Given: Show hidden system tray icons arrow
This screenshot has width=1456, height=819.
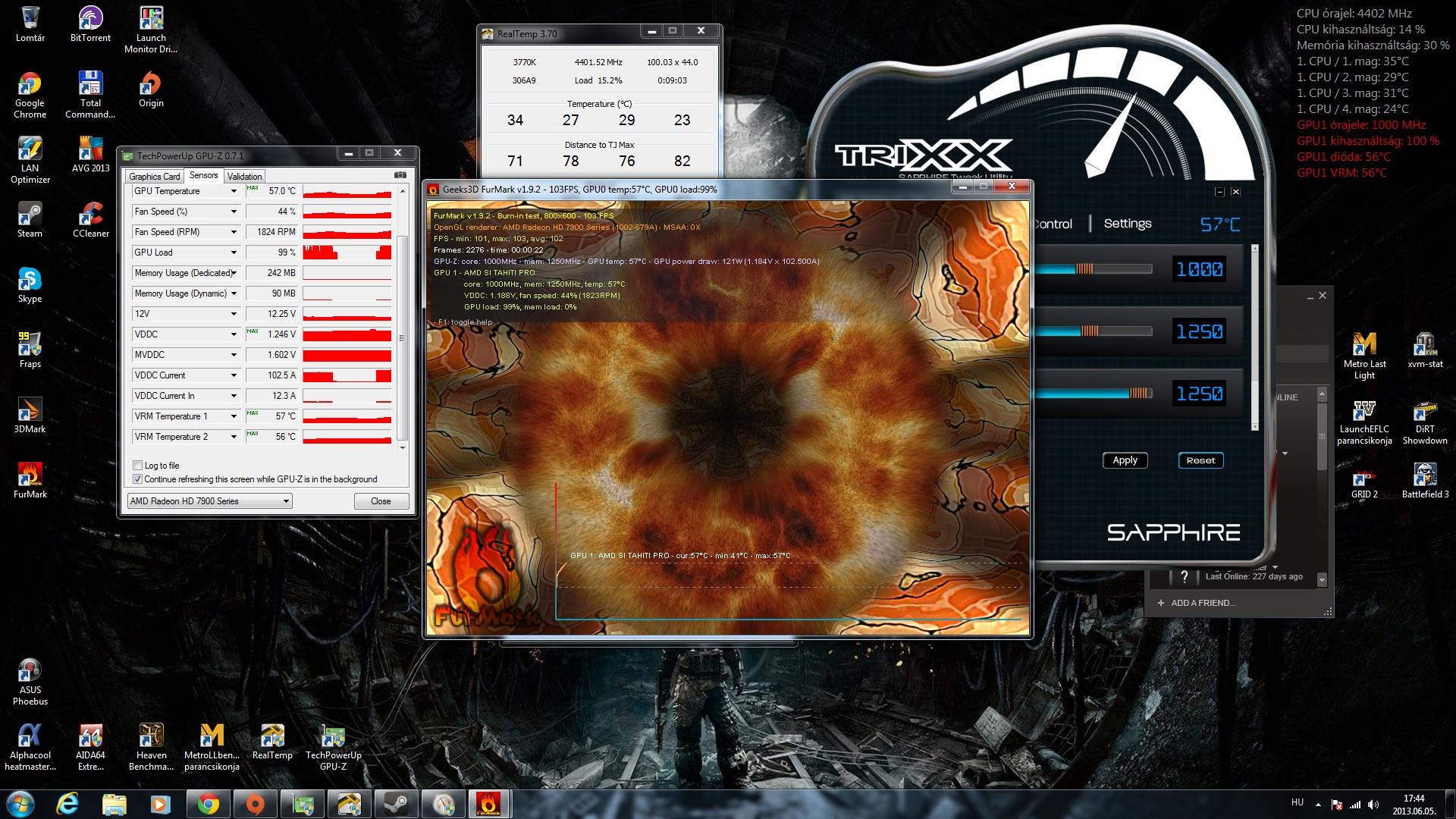Looking at the screenshot, I should pyautogui.click(x=1318, y=805).
